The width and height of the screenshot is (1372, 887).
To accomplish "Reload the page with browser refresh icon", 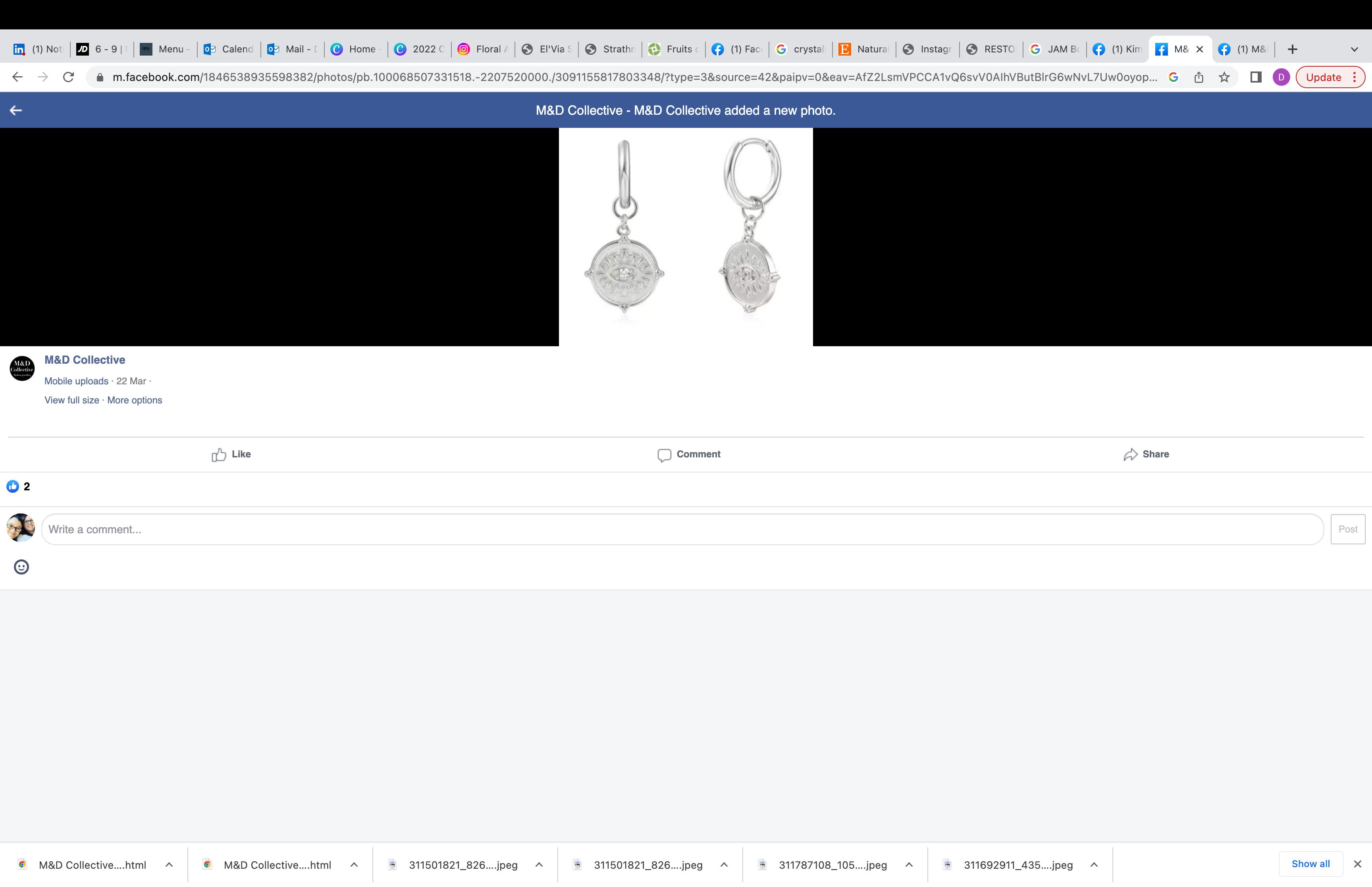I will 69,77.
